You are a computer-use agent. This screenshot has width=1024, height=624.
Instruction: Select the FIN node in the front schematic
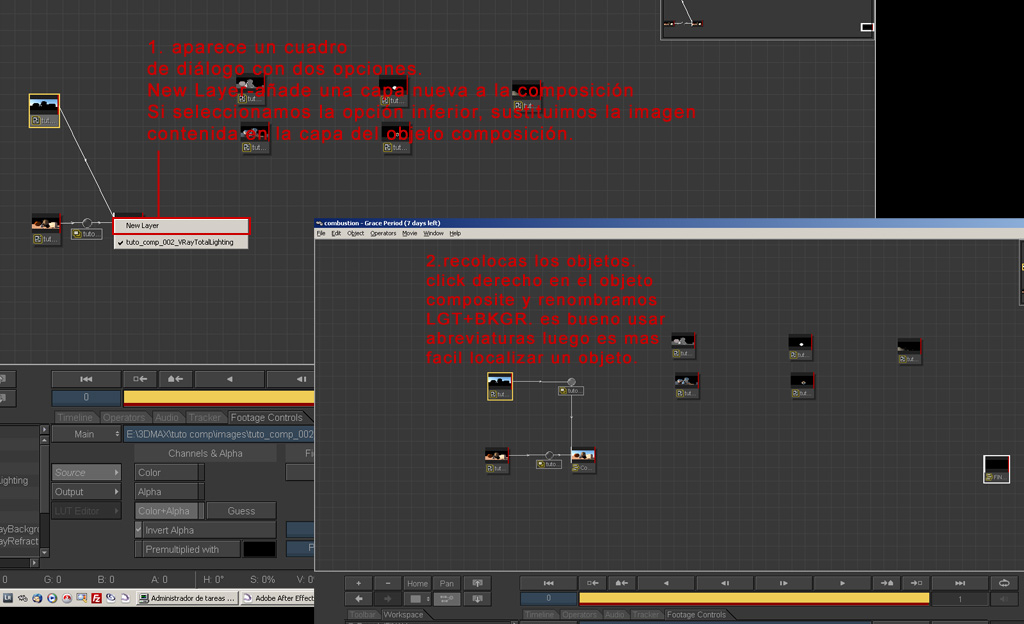click(x=997, y=469)
